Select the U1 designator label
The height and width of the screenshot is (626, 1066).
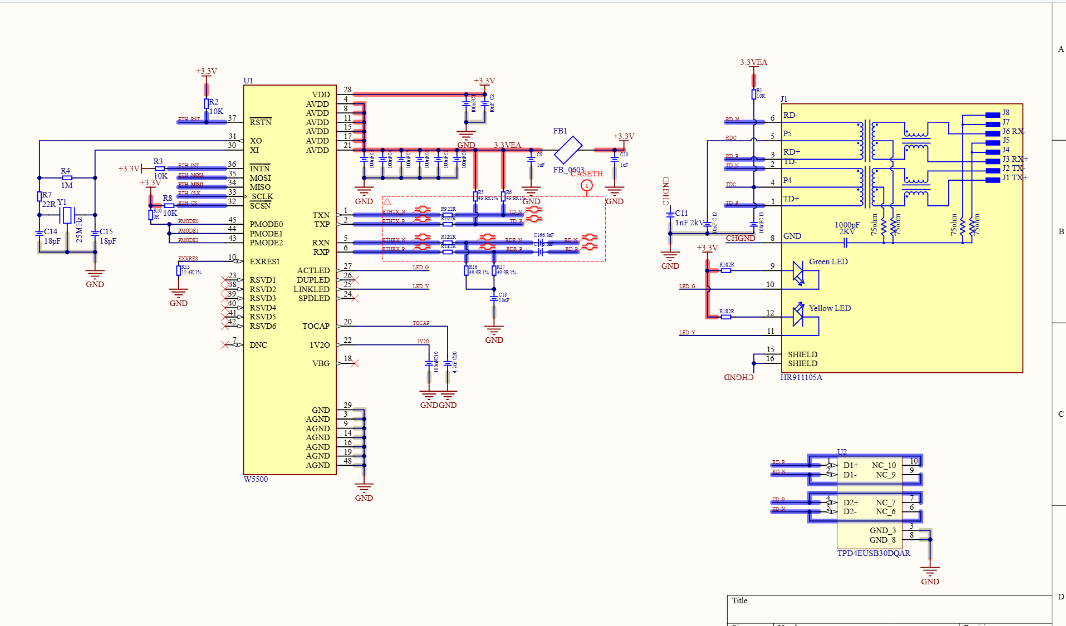pyautogui.click(x=248, y=81)
